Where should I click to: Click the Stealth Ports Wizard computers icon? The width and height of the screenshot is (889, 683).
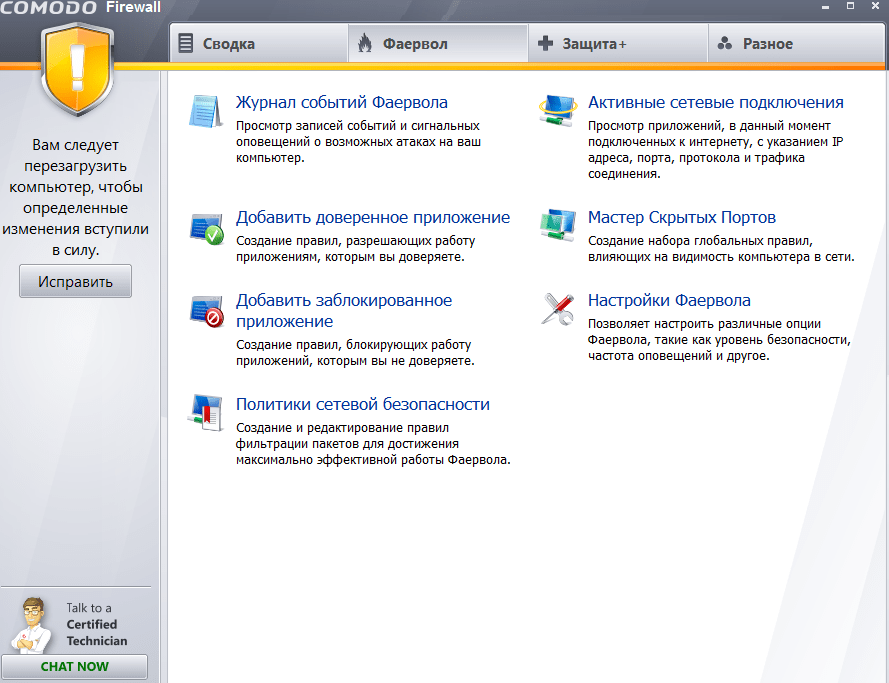coord(558,225)
